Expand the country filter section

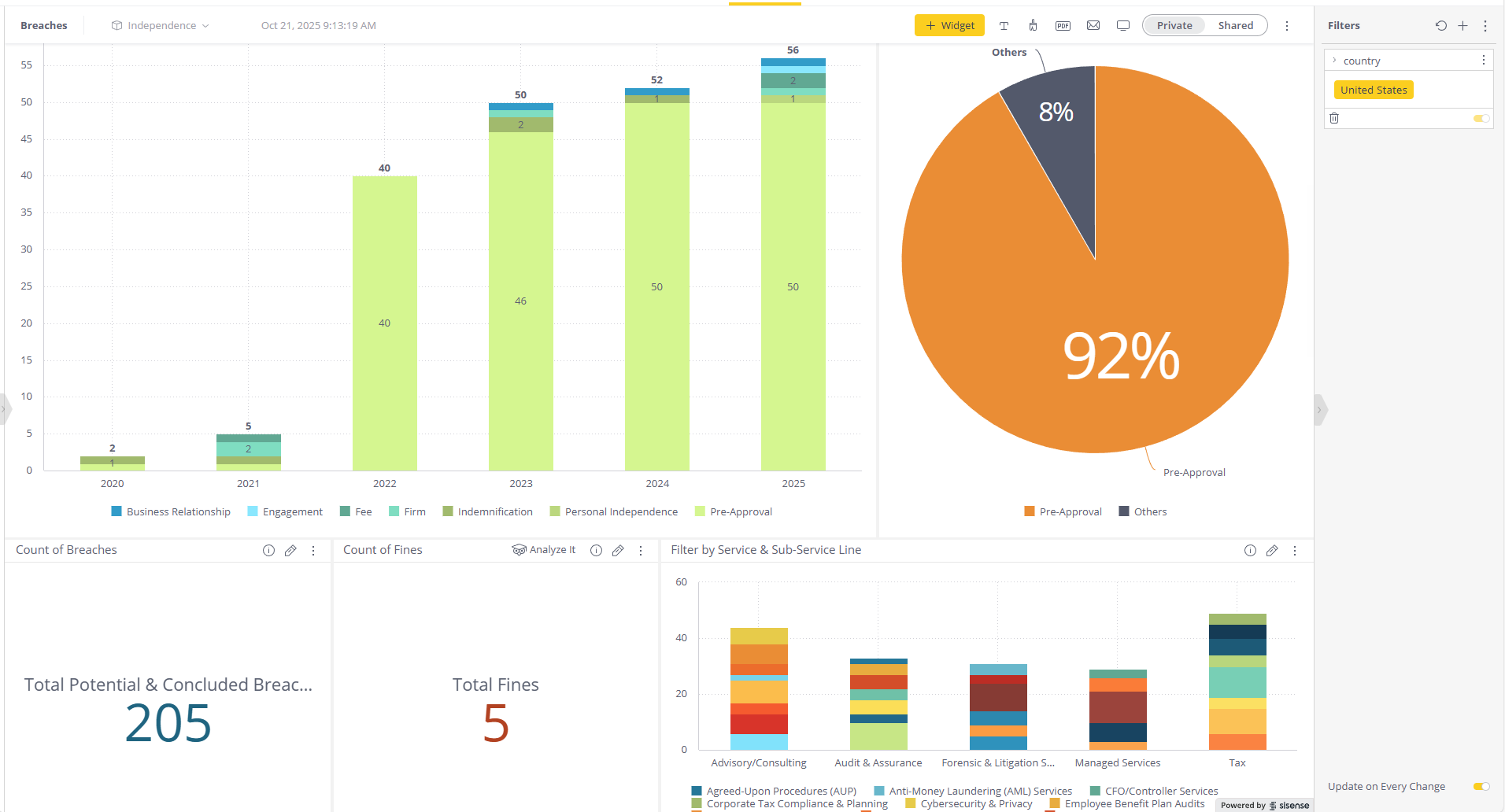click(1335, 60)
